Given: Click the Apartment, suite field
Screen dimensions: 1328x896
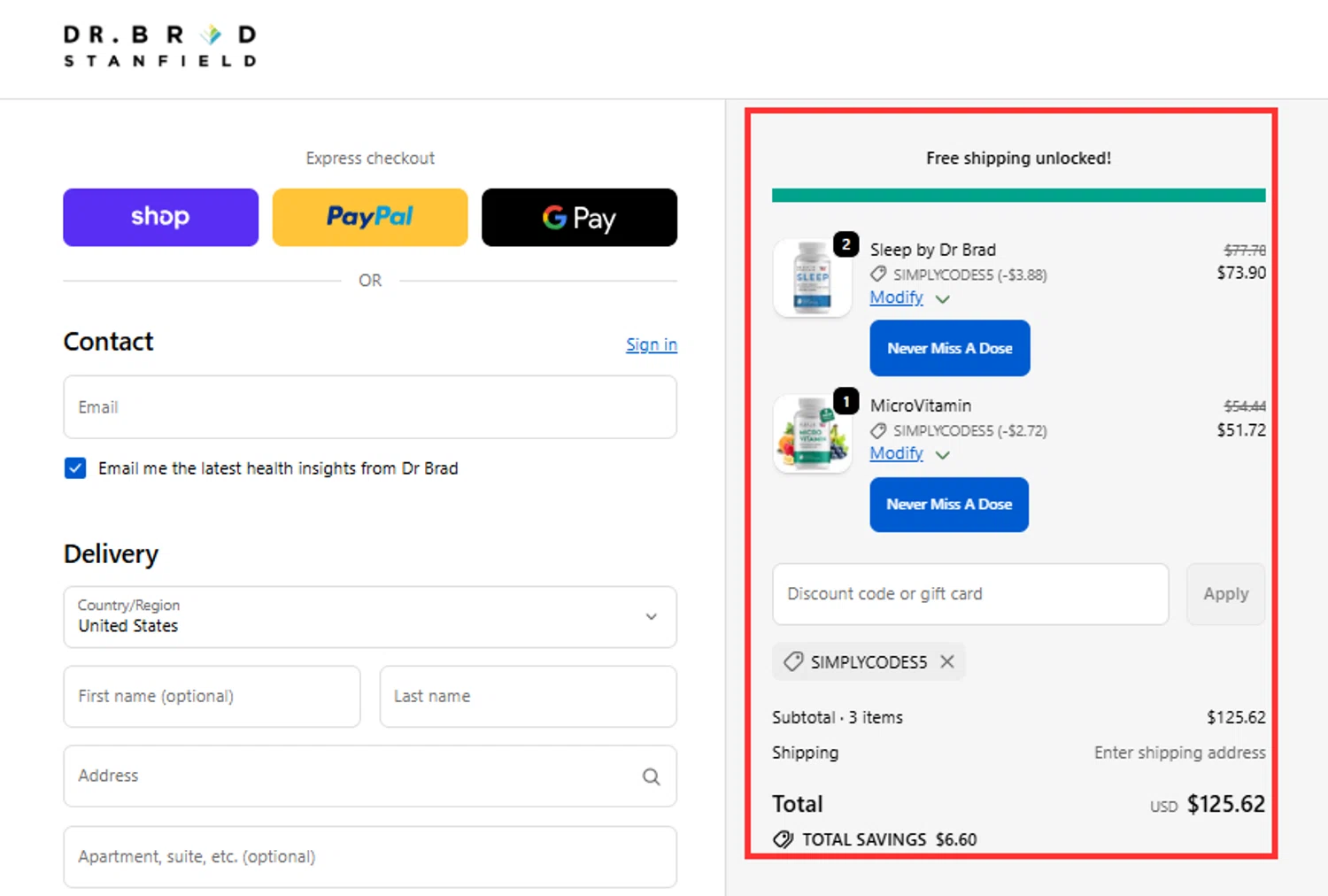Looking at the screenshot, I should click(x=370, y=857).
